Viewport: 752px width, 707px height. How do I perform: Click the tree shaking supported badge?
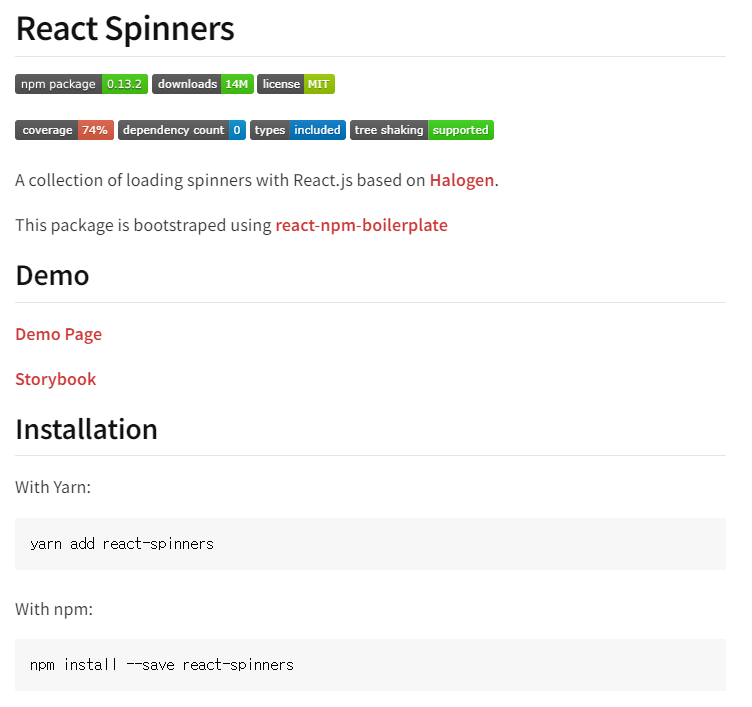pyautogui.click(x=422, y=130)
